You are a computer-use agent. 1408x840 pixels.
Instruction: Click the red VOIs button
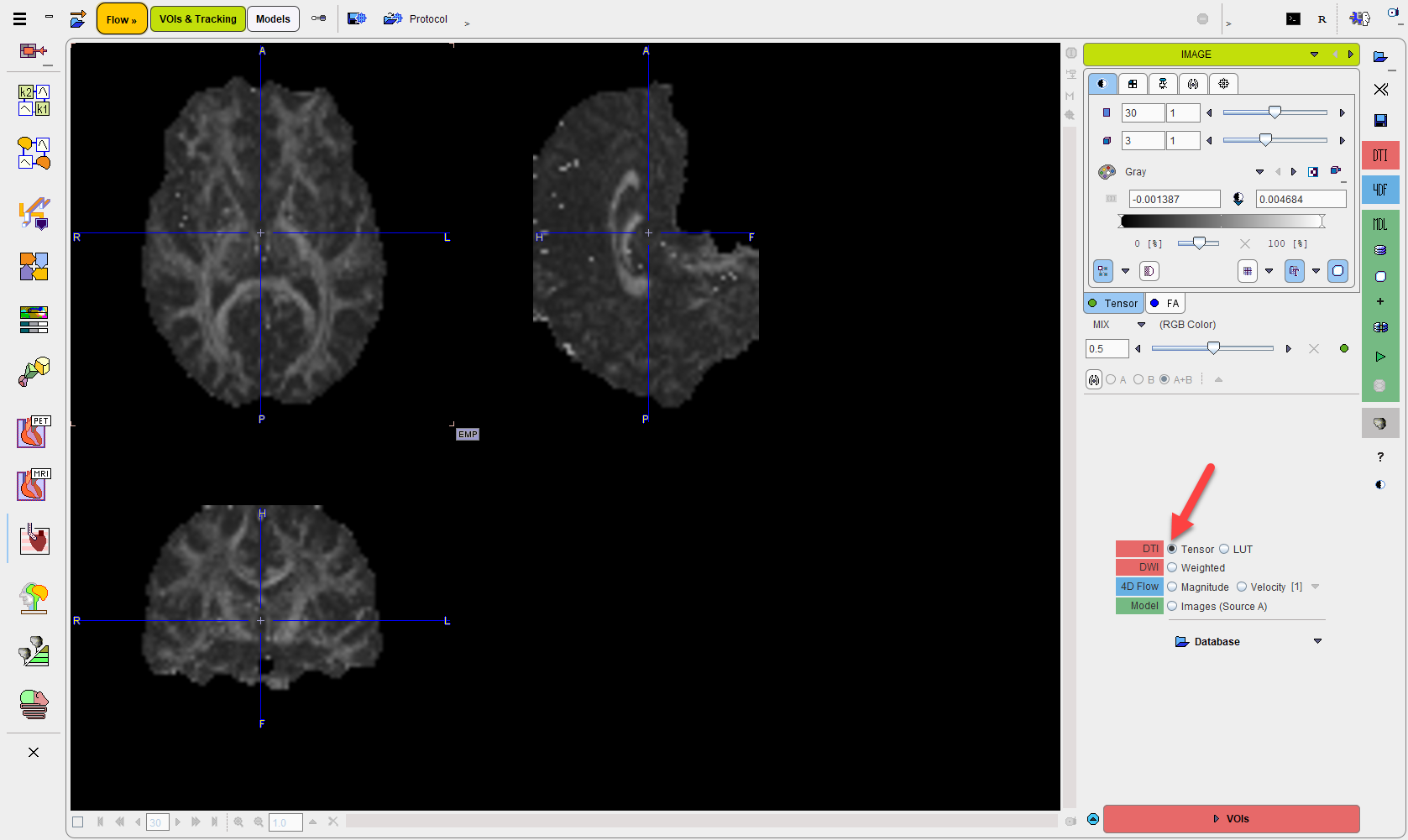[1231, 819]
